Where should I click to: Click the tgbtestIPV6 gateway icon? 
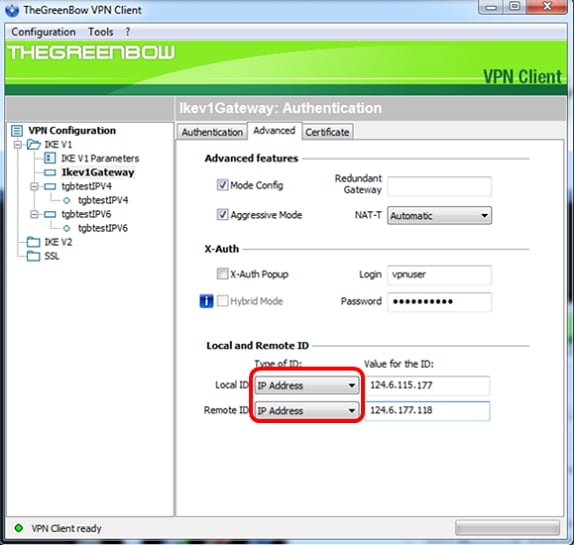pyautogui.click(x=50, y=214)
